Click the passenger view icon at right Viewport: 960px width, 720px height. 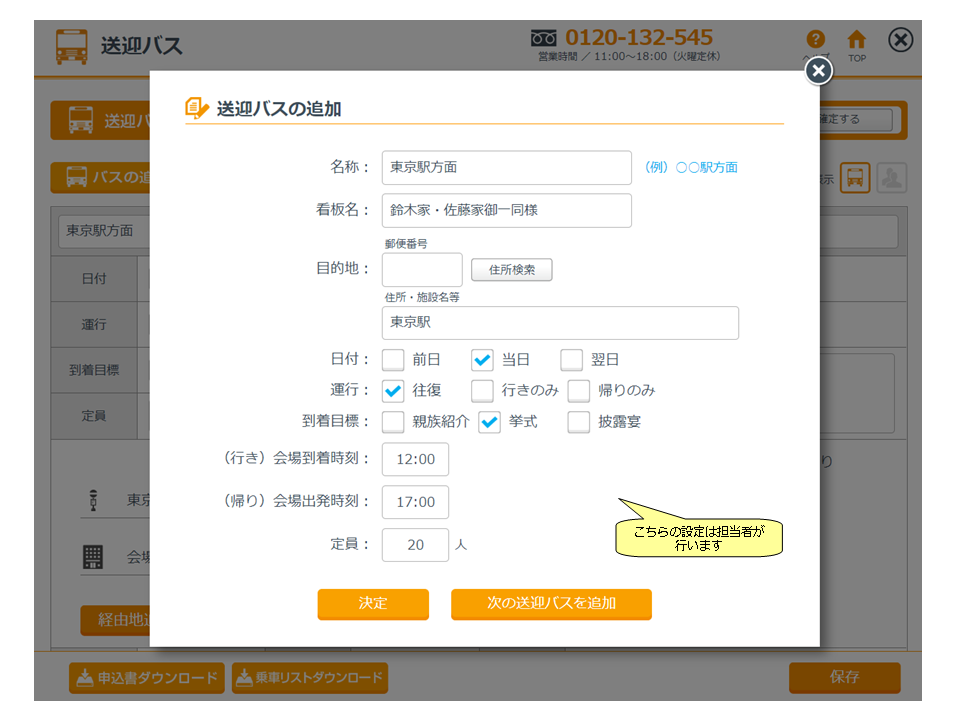pyautogui.click(x=890, y=178)
